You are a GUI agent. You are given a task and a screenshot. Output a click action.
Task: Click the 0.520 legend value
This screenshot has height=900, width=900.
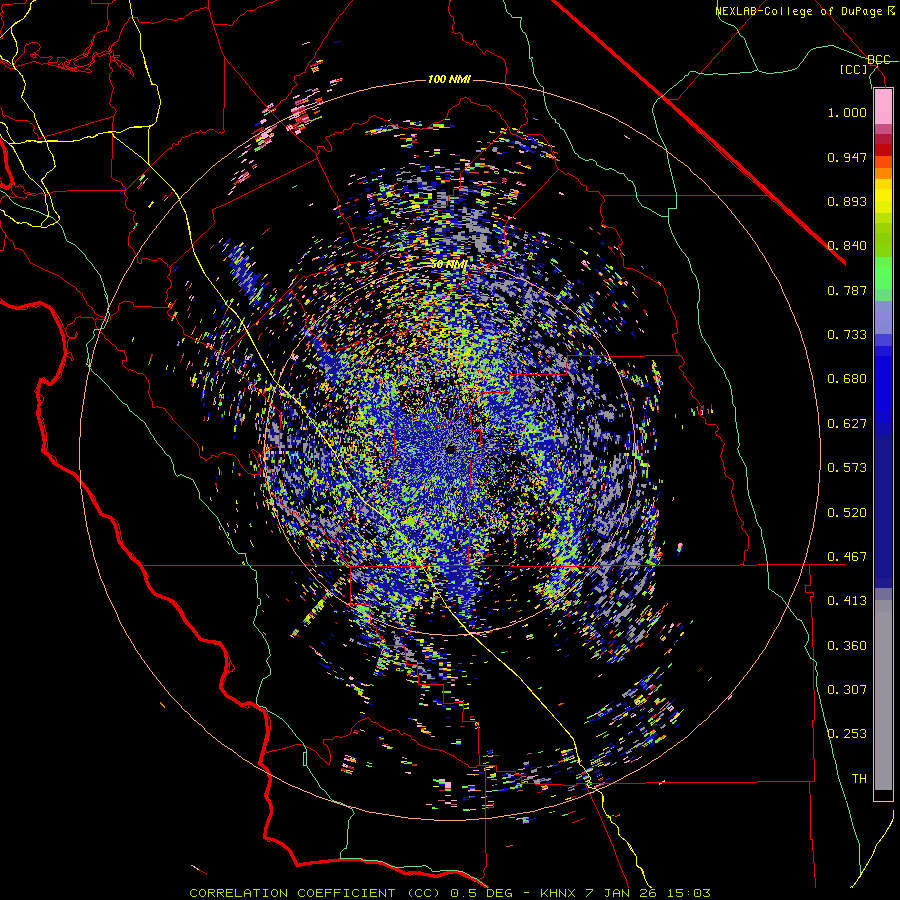847,513
